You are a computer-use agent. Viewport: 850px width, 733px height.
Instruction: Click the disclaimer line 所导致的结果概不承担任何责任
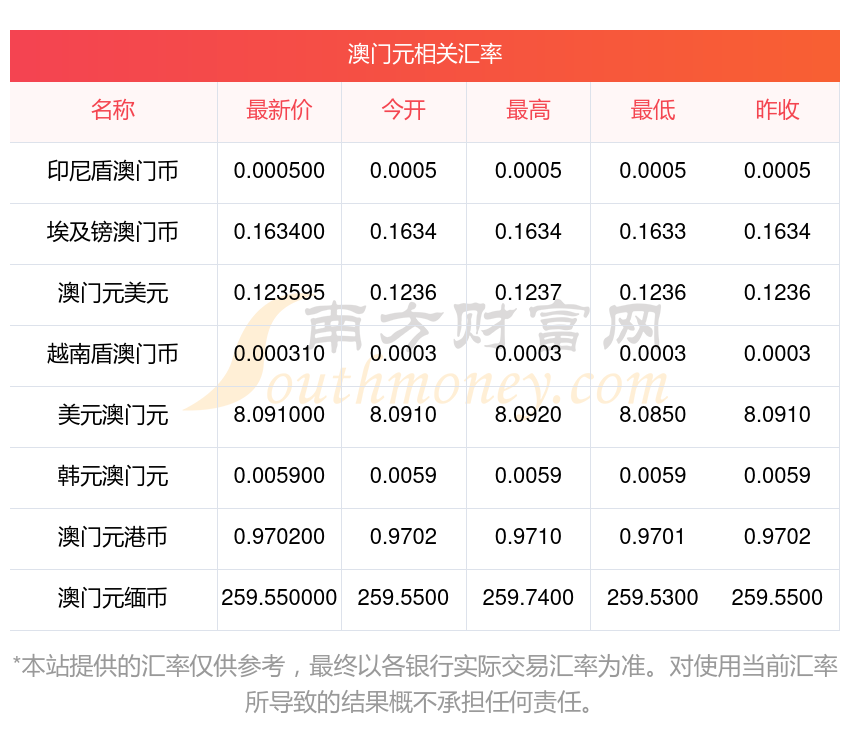click(417, 702)
